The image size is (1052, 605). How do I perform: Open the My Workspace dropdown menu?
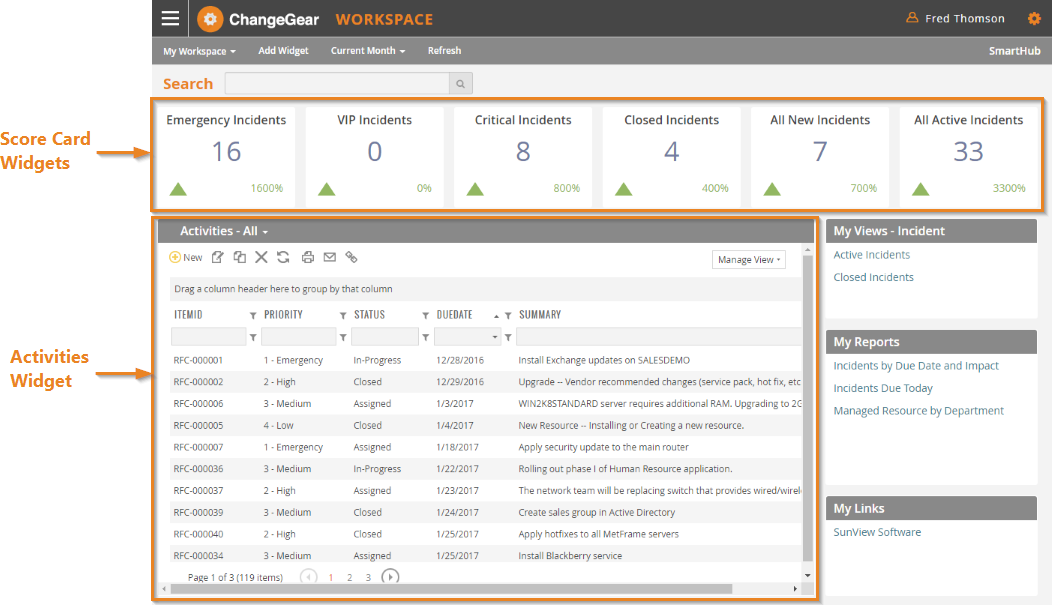199,51
